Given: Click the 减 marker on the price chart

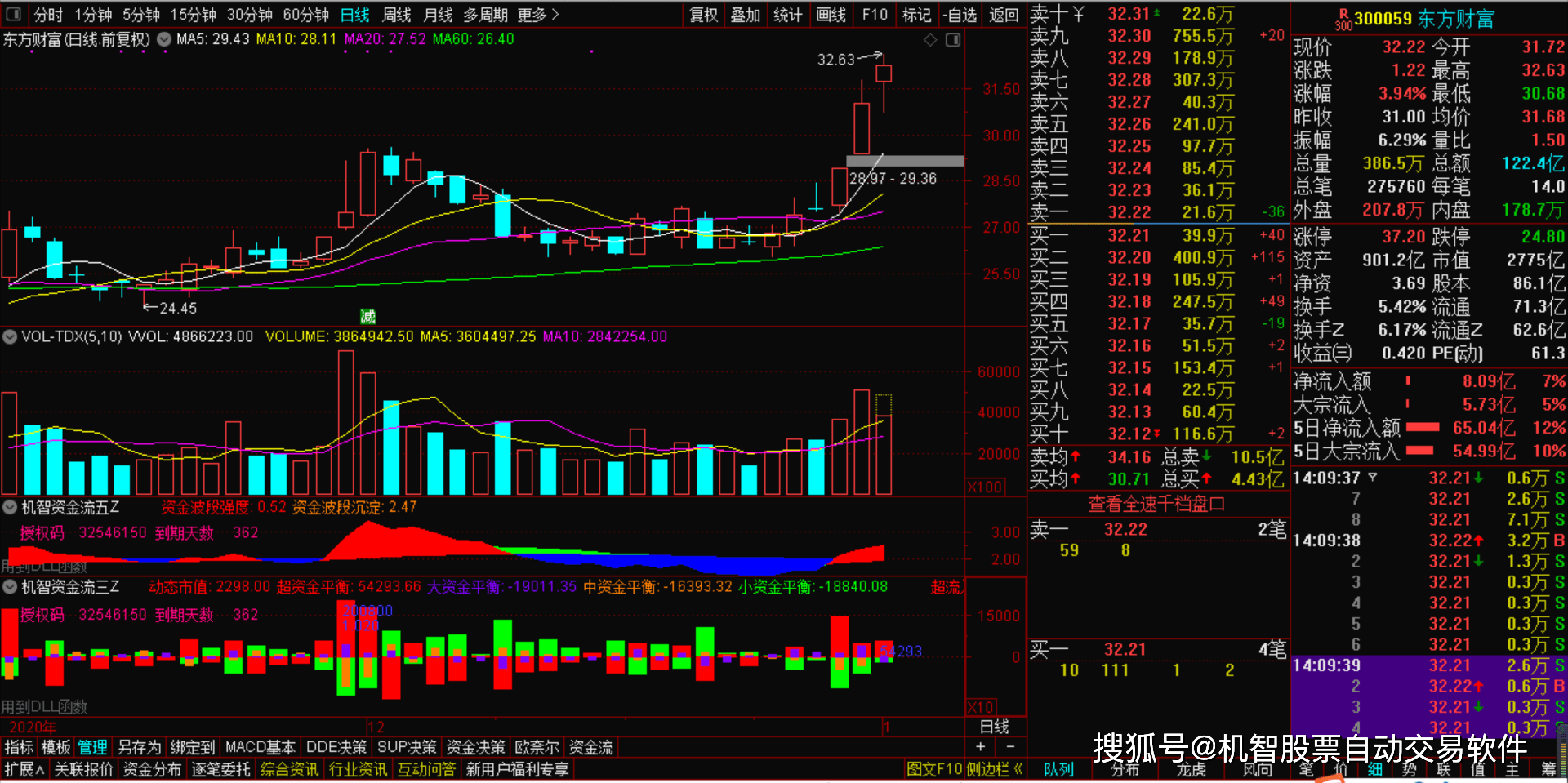Looking at the screenshot, I should click(x=367, y=317).
